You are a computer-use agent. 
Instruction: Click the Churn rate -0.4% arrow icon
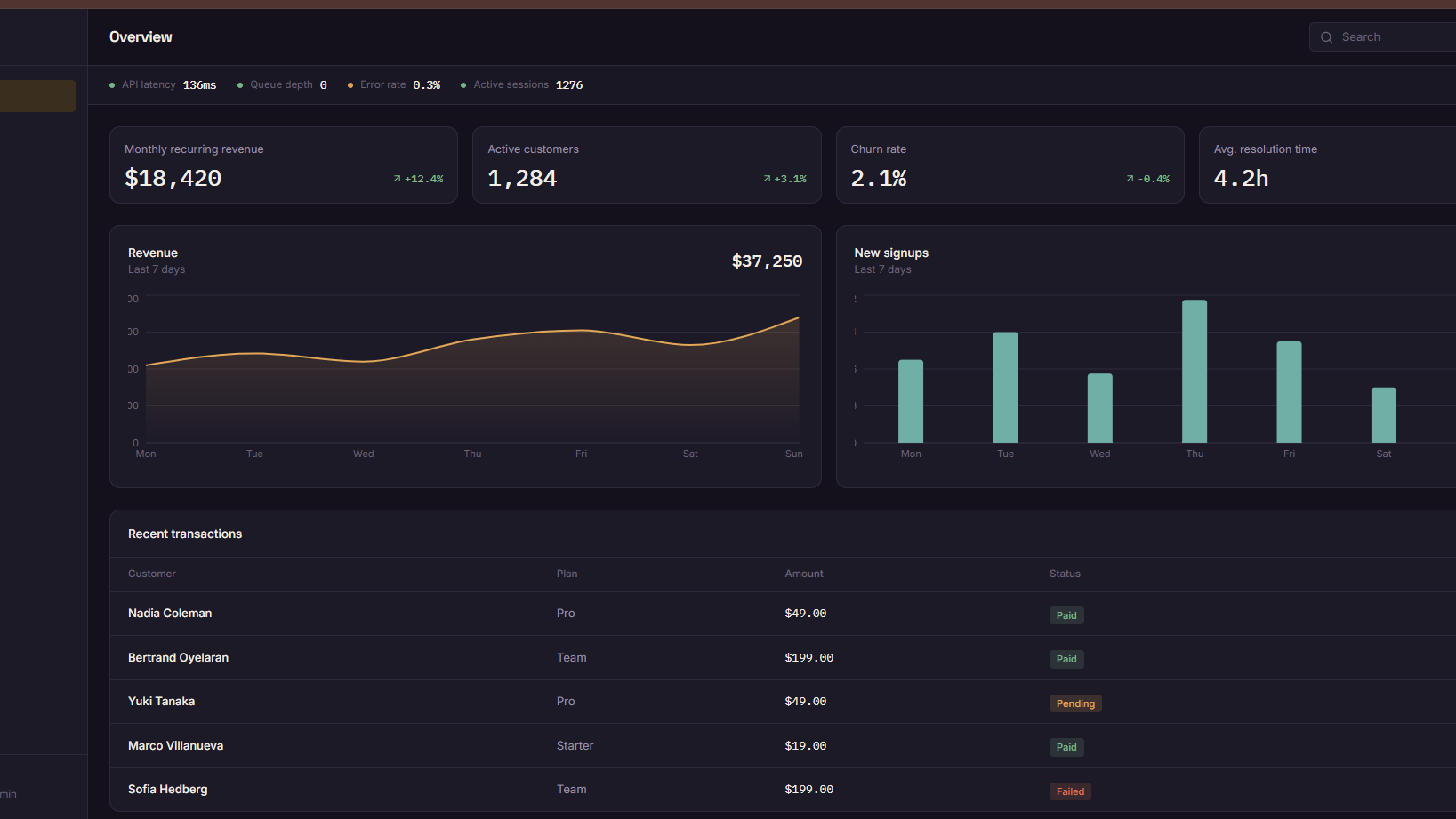tap(1130, 179)
